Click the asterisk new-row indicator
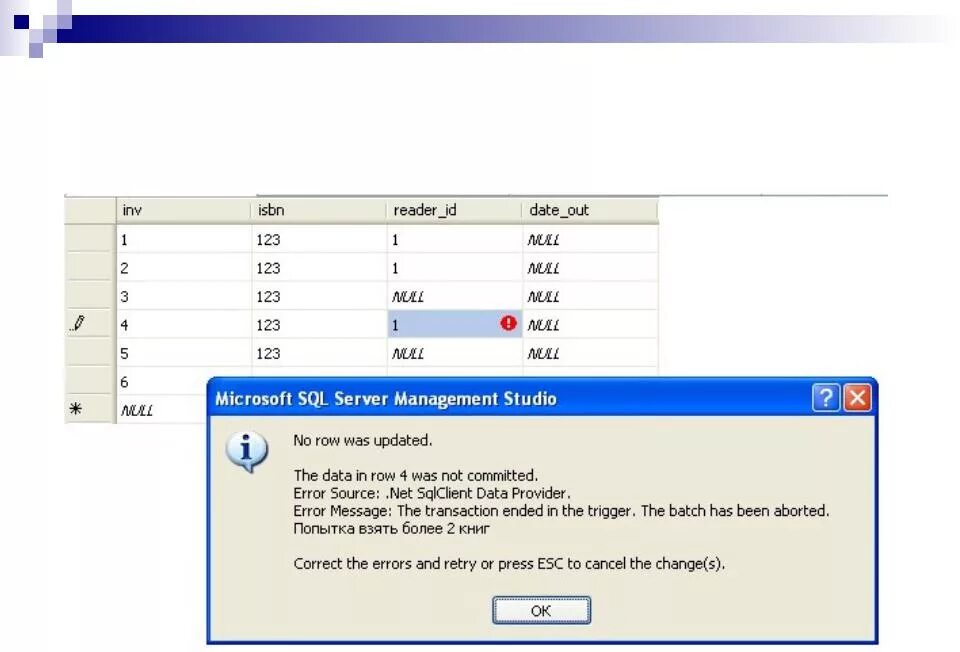The image size is (960, 652). pos(75,408)
